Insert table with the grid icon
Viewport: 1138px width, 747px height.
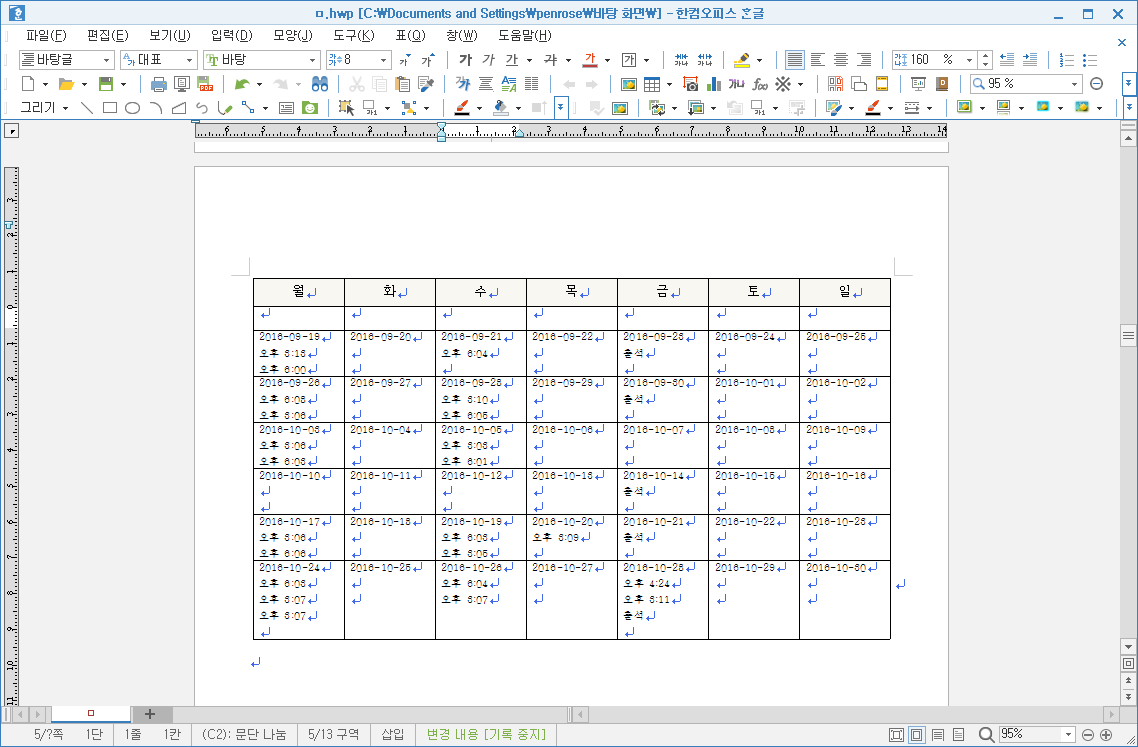(652, 84)
